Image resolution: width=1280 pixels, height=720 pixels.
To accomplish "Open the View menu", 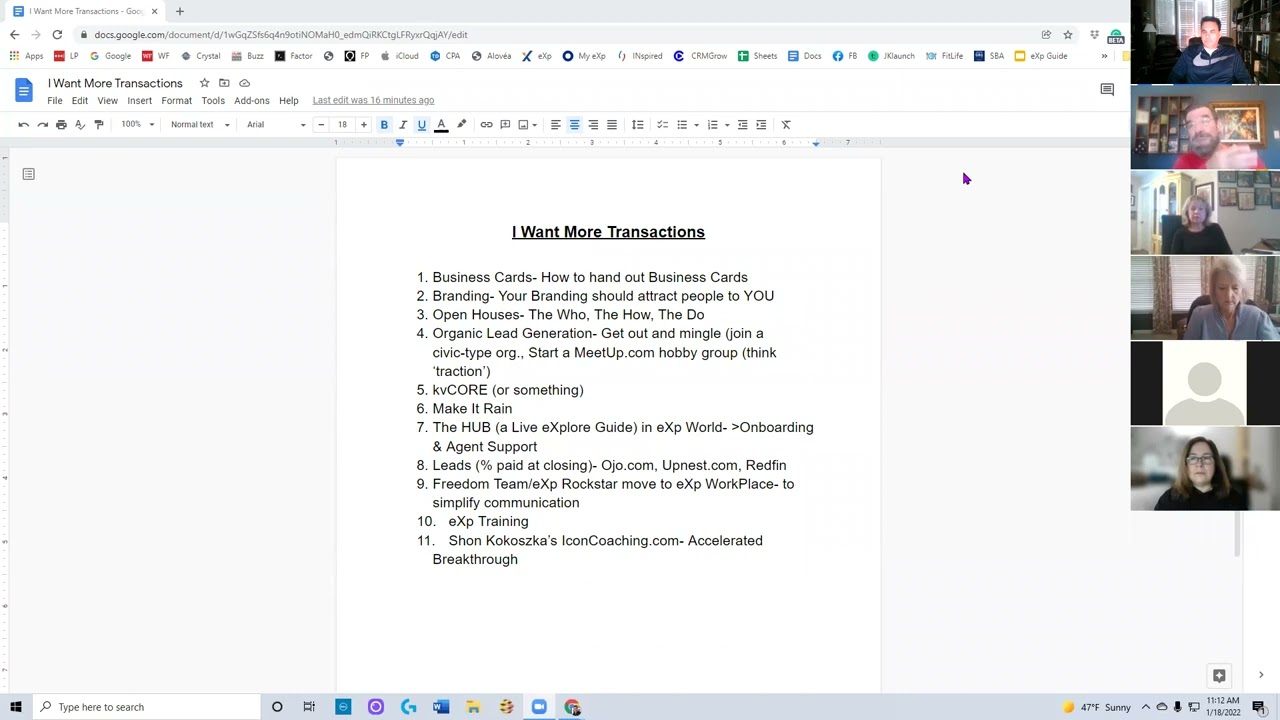I will click(107, 101).
